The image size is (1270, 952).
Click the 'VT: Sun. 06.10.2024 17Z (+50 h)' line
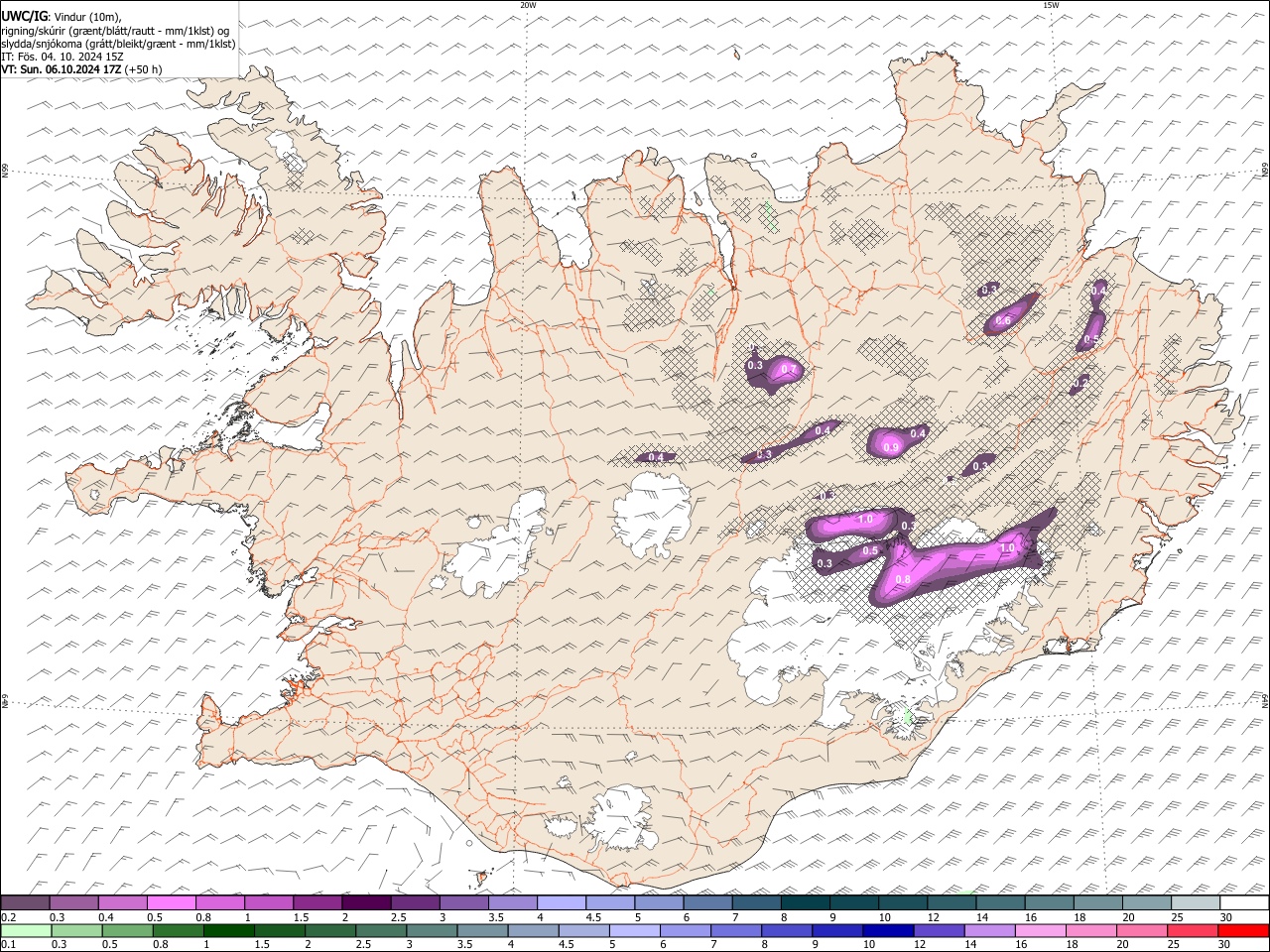point(82,69)
